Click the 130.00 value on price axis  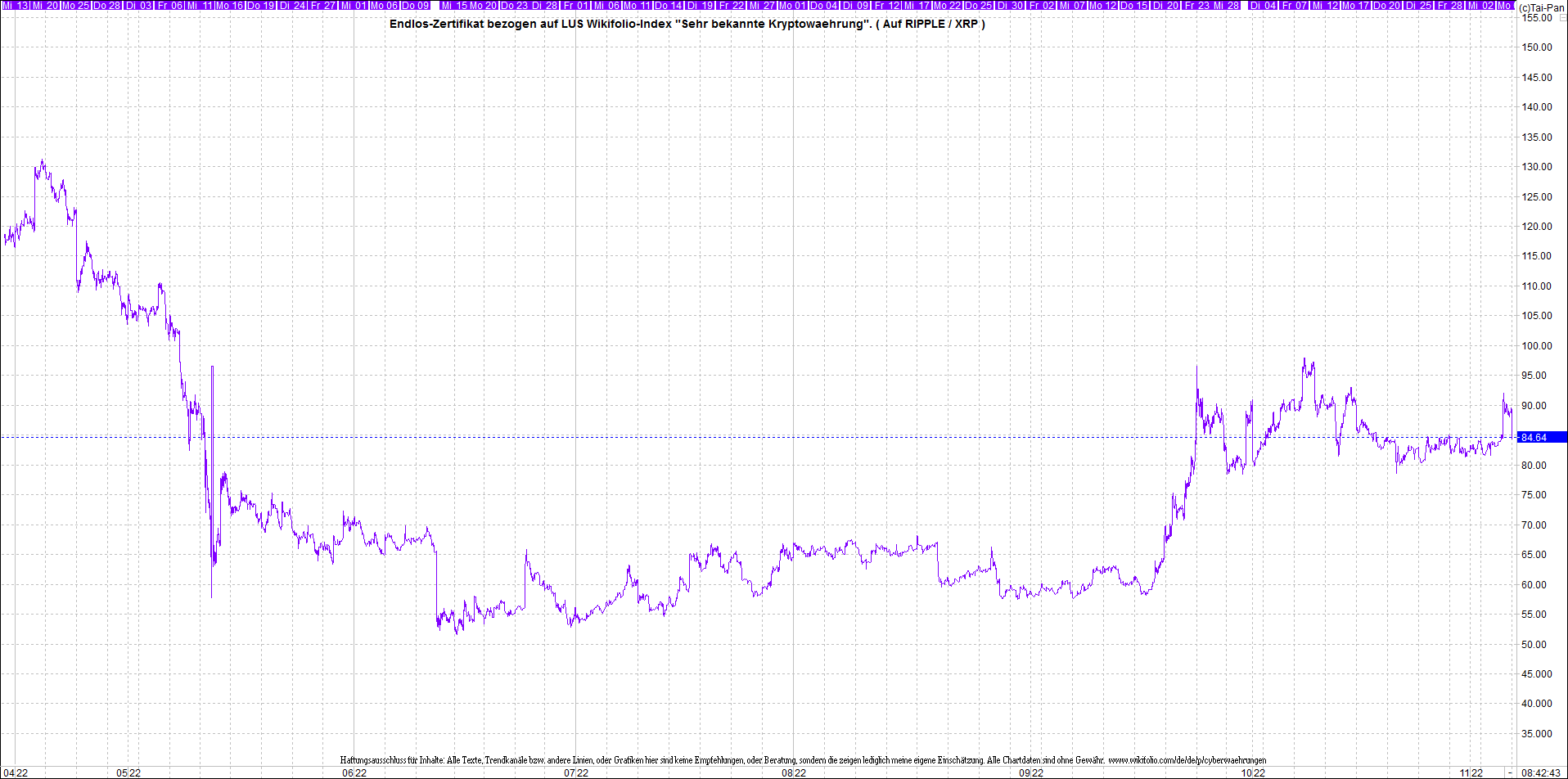(x=1537, y=167)
